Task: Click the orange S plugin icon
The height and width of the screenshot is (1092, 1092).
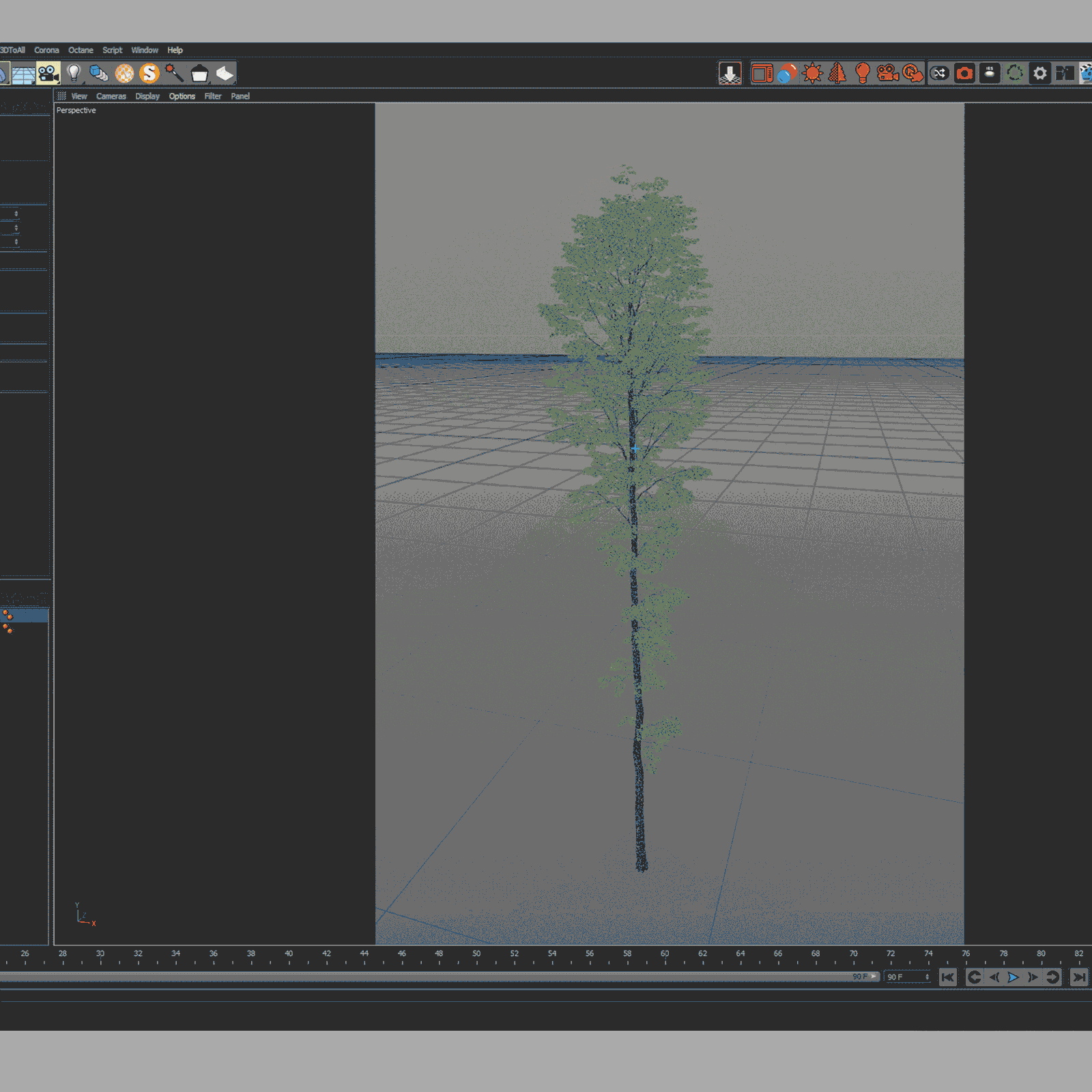Action: (149, 73)
